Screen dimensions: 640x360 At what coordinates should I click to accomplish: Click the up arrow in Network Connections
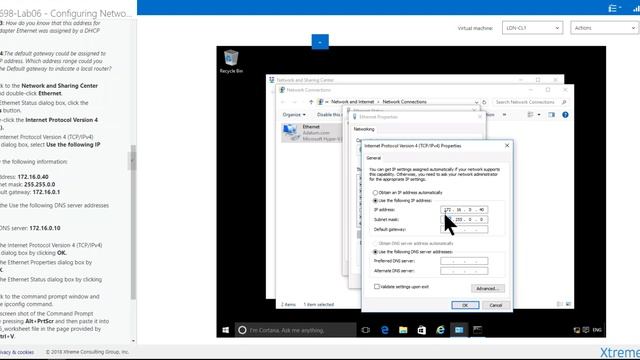(x=311, y=102)
